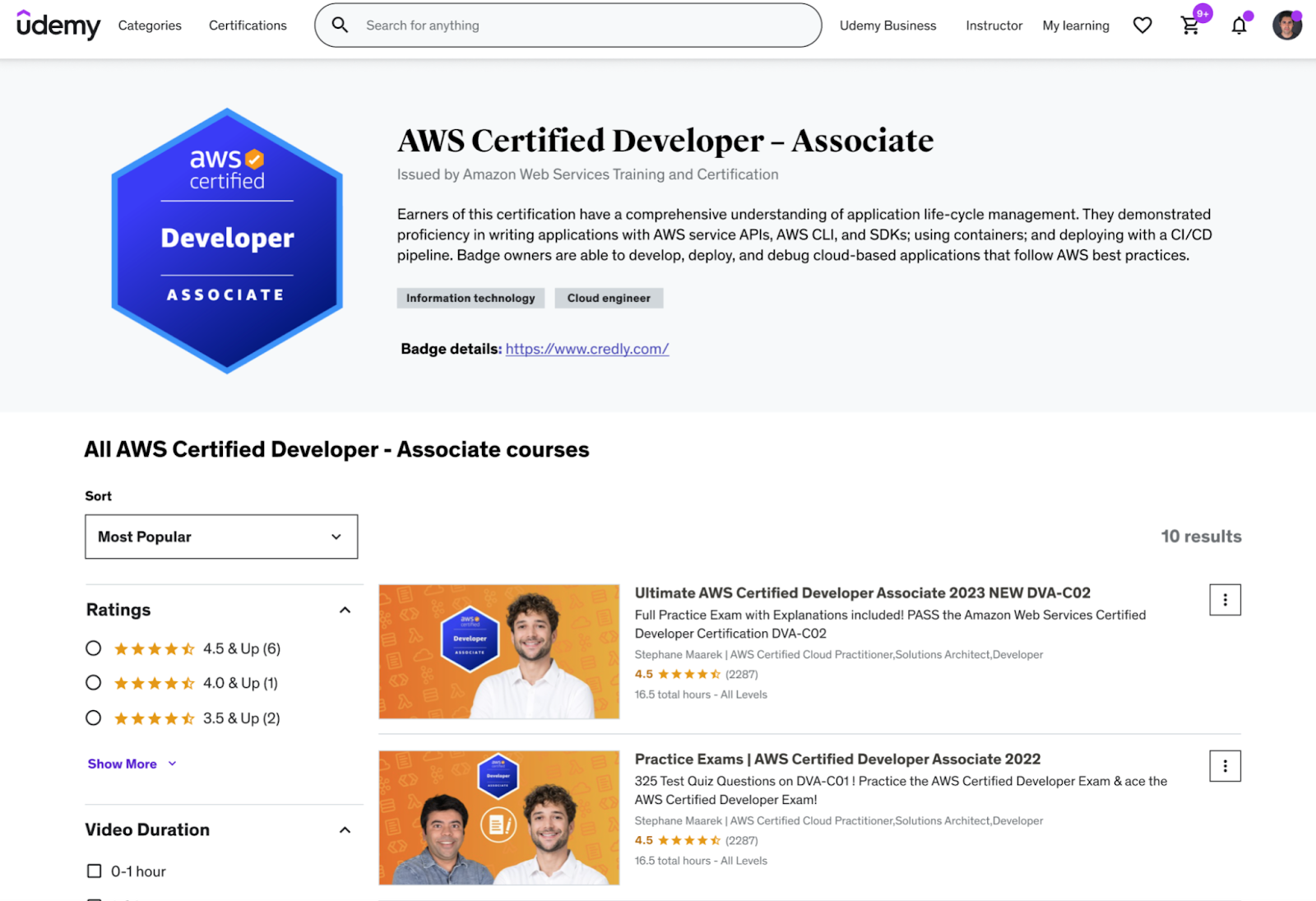The image size is (1316, 901).
Task: Click the star rating of Practice Exams course
Action: (x=689, y=840)
